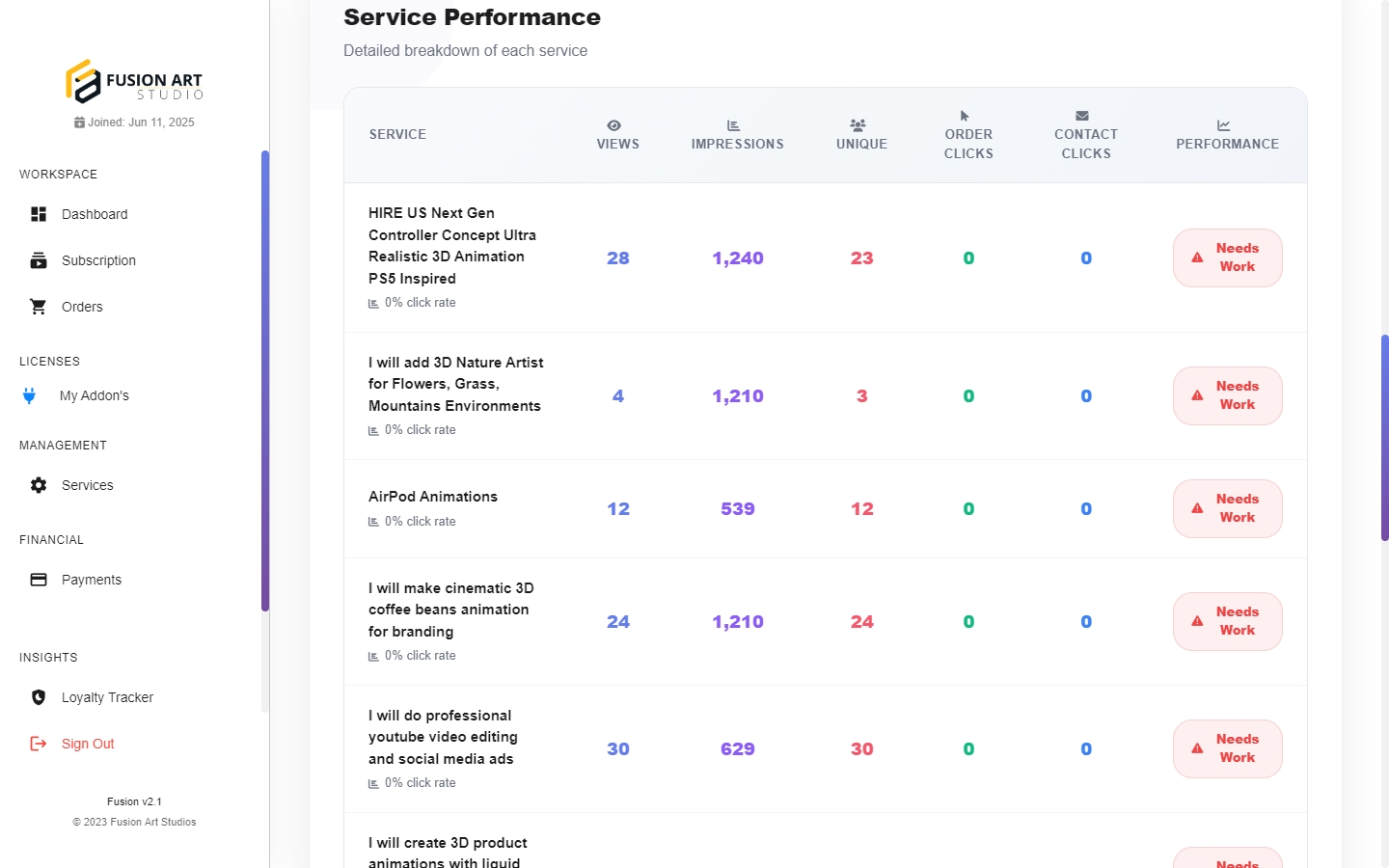Click the Subscription icon in sidebar
1389x868 pixels.
click(39, 260)
